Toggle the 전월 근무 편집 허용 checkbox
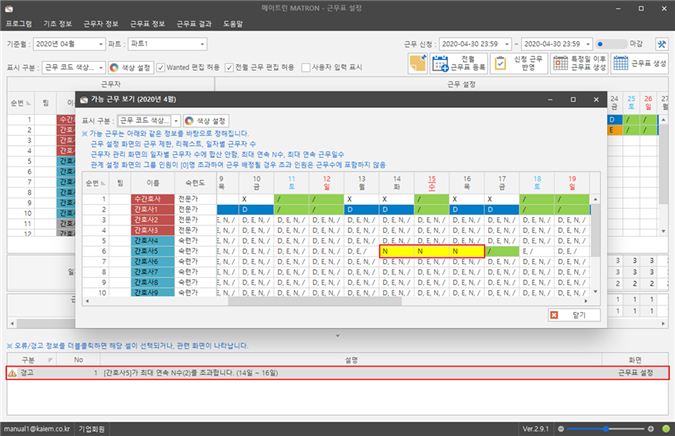Screen dimensions: 675x436 (x=230, y=68)
